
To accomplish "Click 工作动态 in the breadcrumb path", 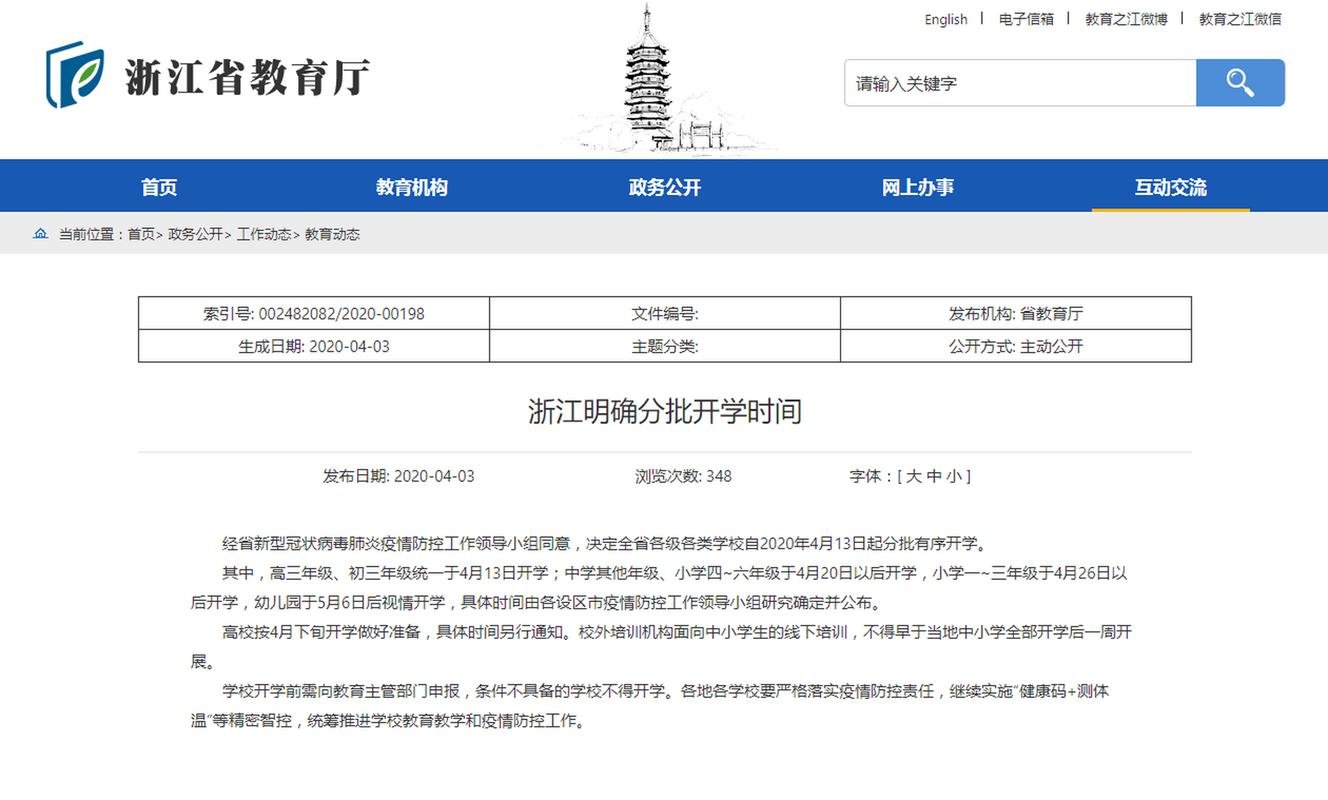I will click(x=264, y=234).
